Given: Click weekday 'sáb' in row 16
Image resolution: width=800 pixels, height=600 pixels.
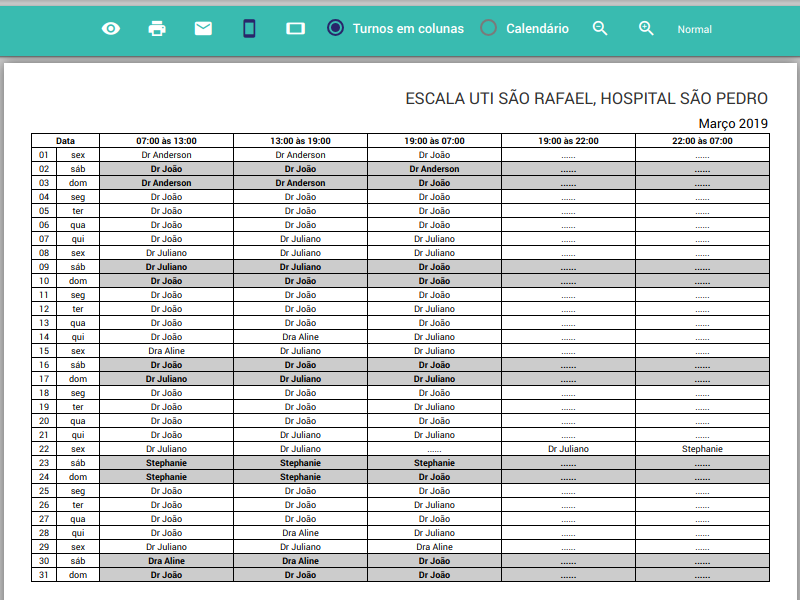Looking at the screenshot, I should coord(78,365).
